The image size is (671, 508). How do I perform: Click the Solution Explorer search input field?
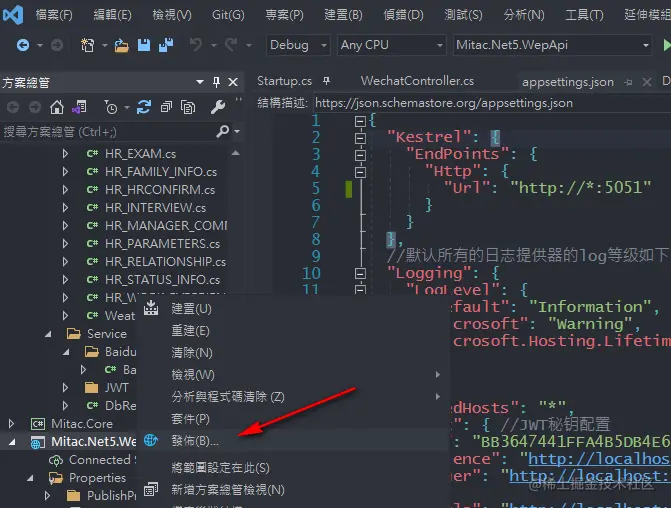(x=107, y=132)
